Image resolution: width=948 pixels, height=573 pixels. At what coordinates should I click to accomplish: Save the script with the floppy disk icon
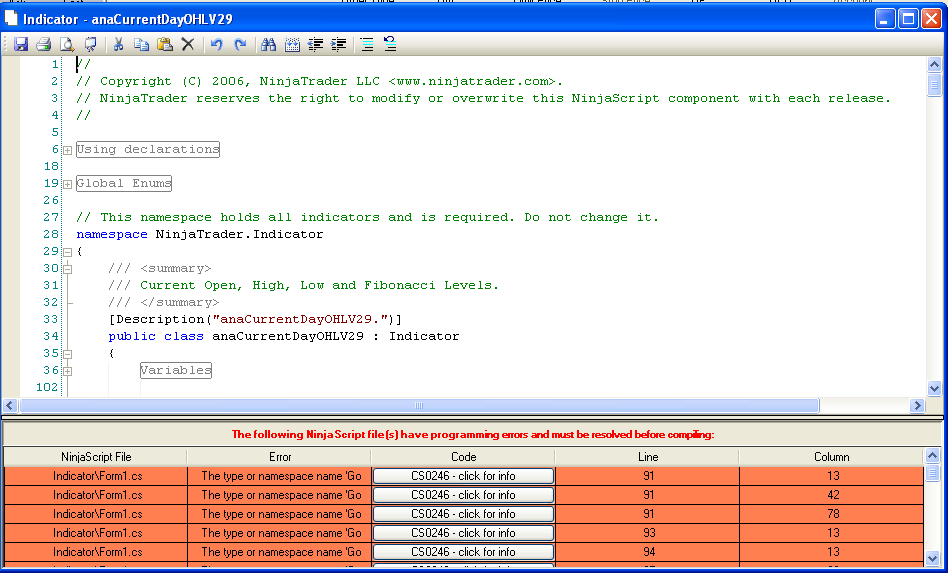(21, 44)
